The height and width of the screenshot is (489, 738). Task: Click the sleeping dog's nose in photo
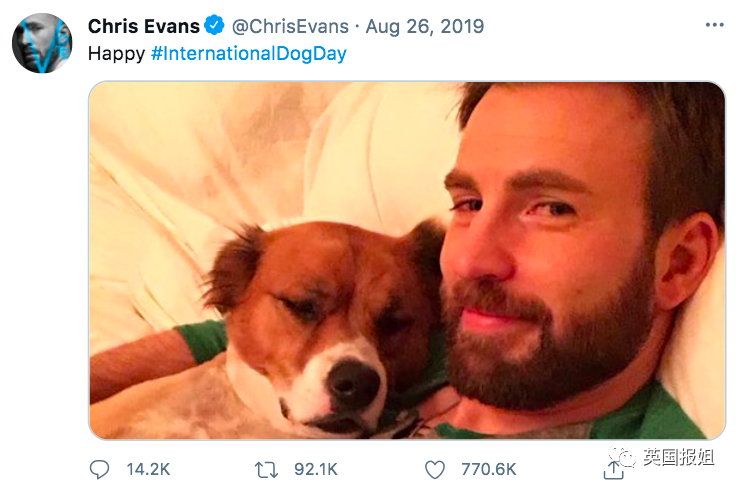pyautogui.click(x=354, y=382)
